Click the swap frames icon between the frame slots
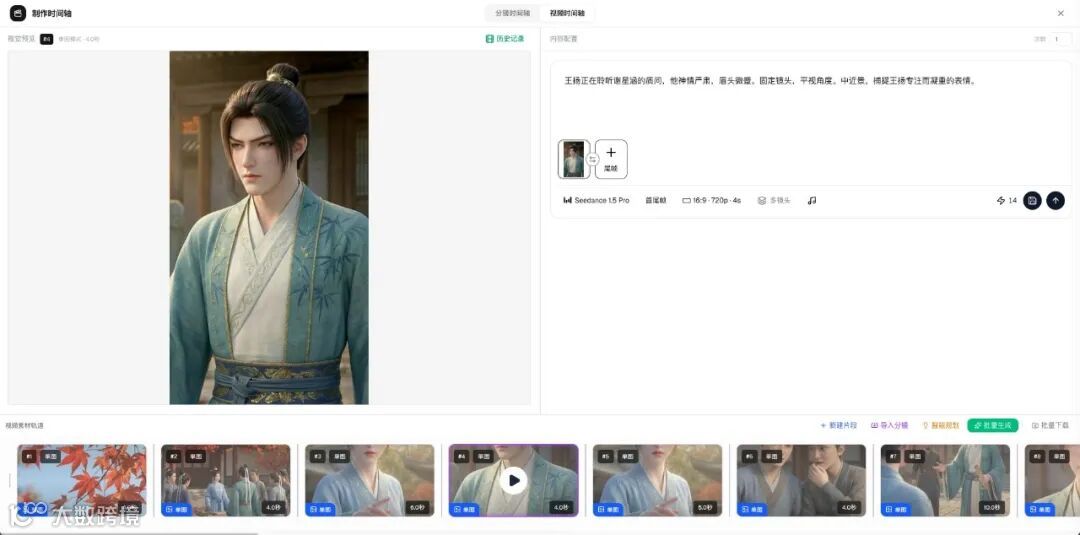Image resolution: width=1080 pixels, height=535 pixels. click(592, 159)
